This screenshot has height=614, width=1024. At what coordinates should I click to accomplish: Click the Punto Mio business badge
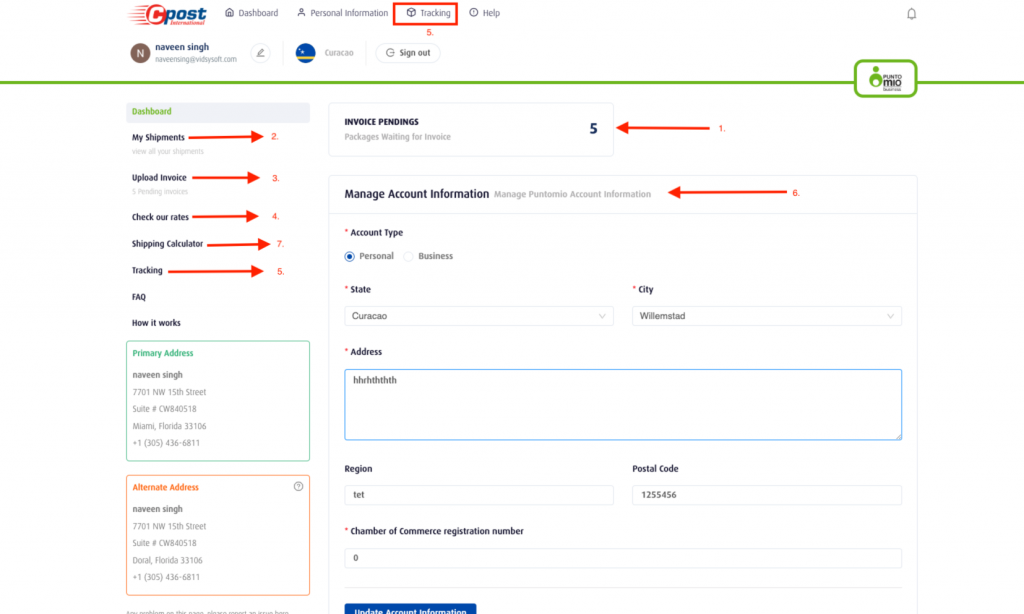click(x=885, y=79)
